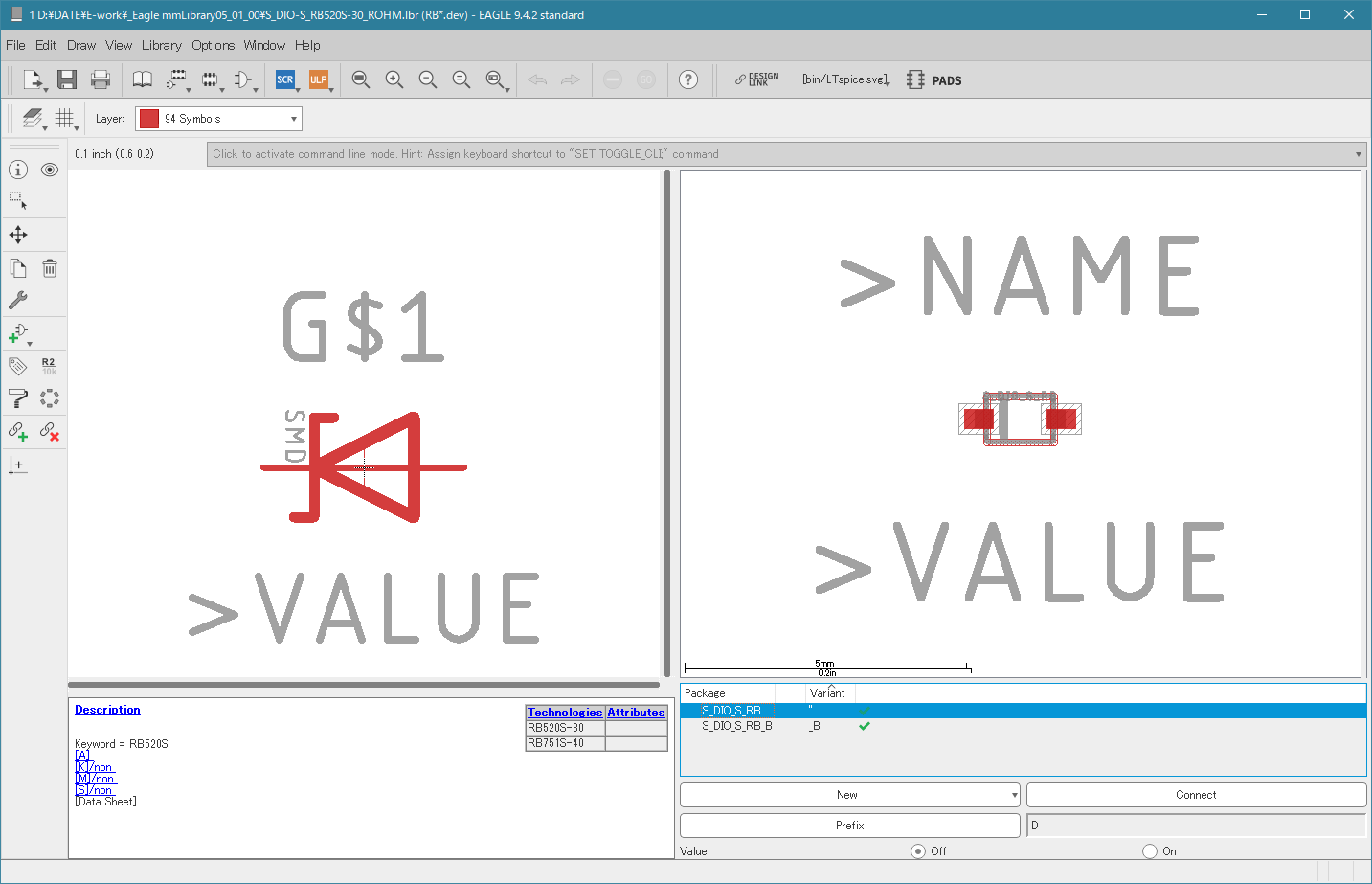Viewport: 1372px width, 884px height.
Task: Click the Zoom to fit icon
Action: [360, 79]
